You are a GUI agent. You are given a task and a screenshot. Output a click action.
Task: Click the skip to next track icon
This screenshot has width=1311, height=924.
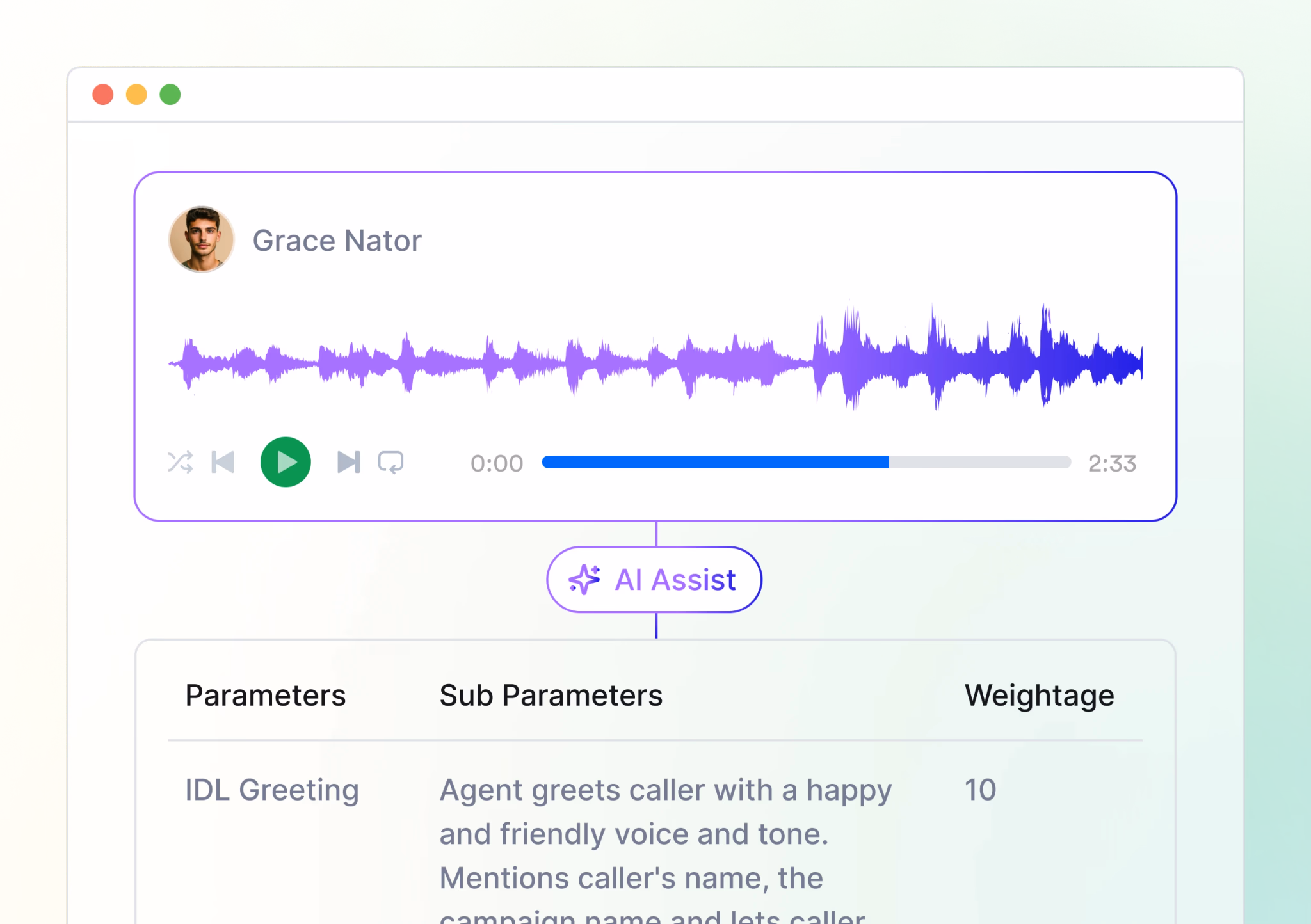(348, 462)
